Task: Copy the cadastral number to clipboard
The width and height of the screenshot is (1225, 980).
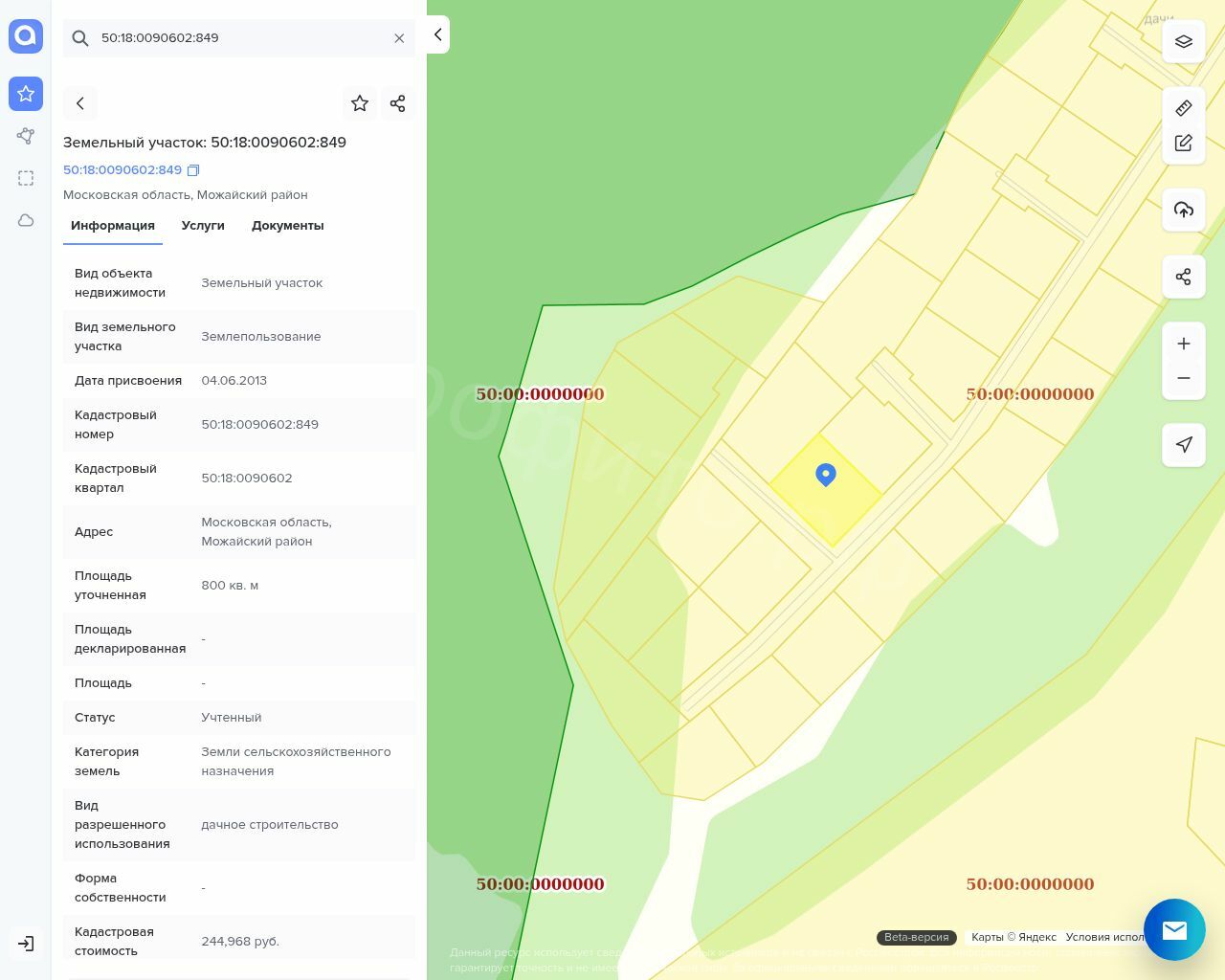Action: 193,170
